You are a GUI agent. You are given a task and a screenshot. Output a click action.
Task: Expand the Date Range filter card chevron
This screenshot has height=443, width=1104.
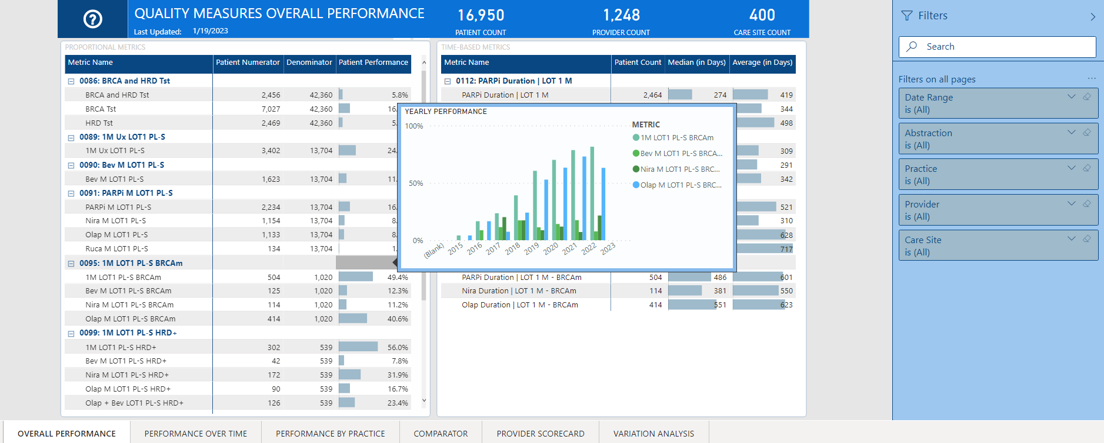point(1071,97)
